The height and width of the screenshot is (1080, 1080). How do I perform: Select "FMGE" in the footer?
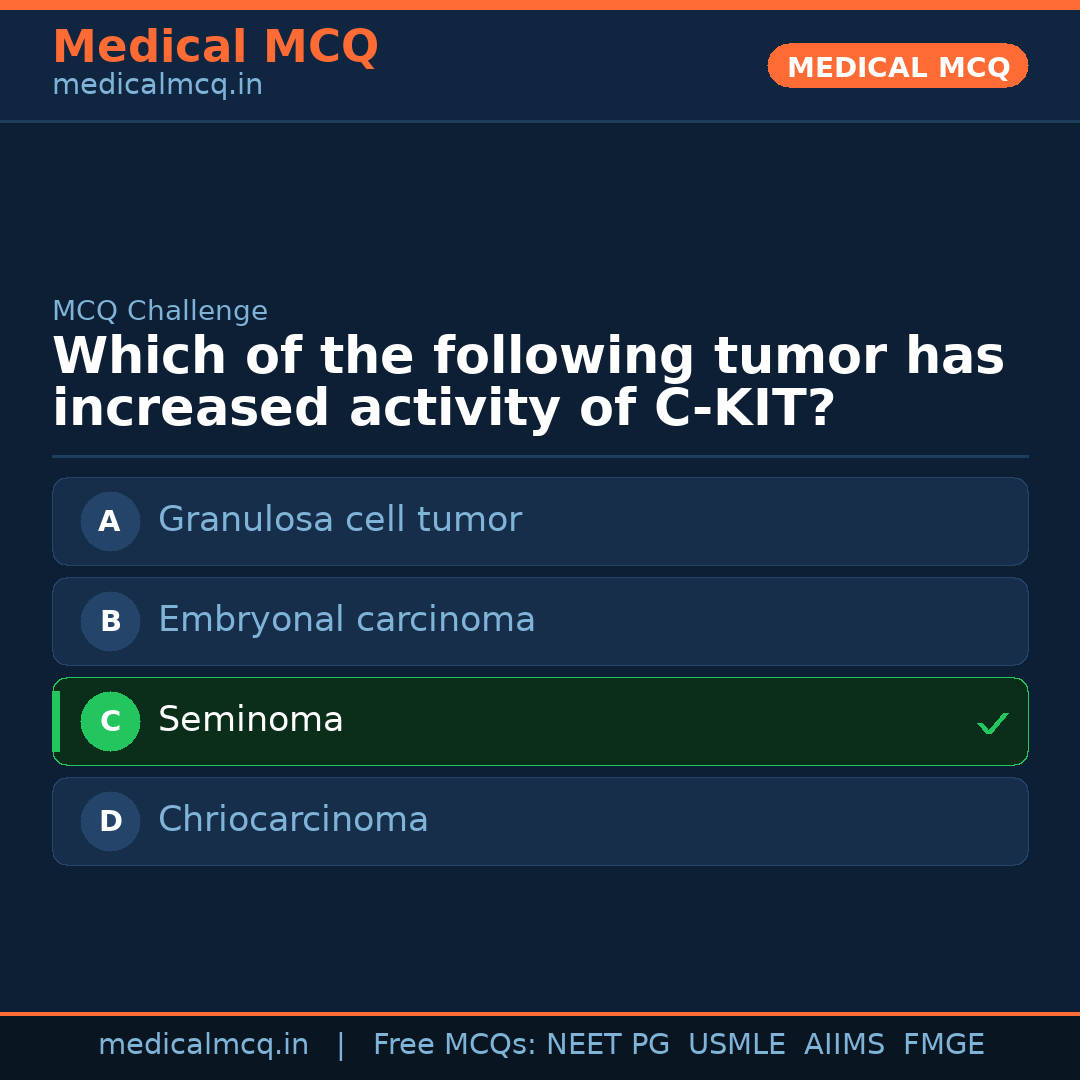(943, 1045)
